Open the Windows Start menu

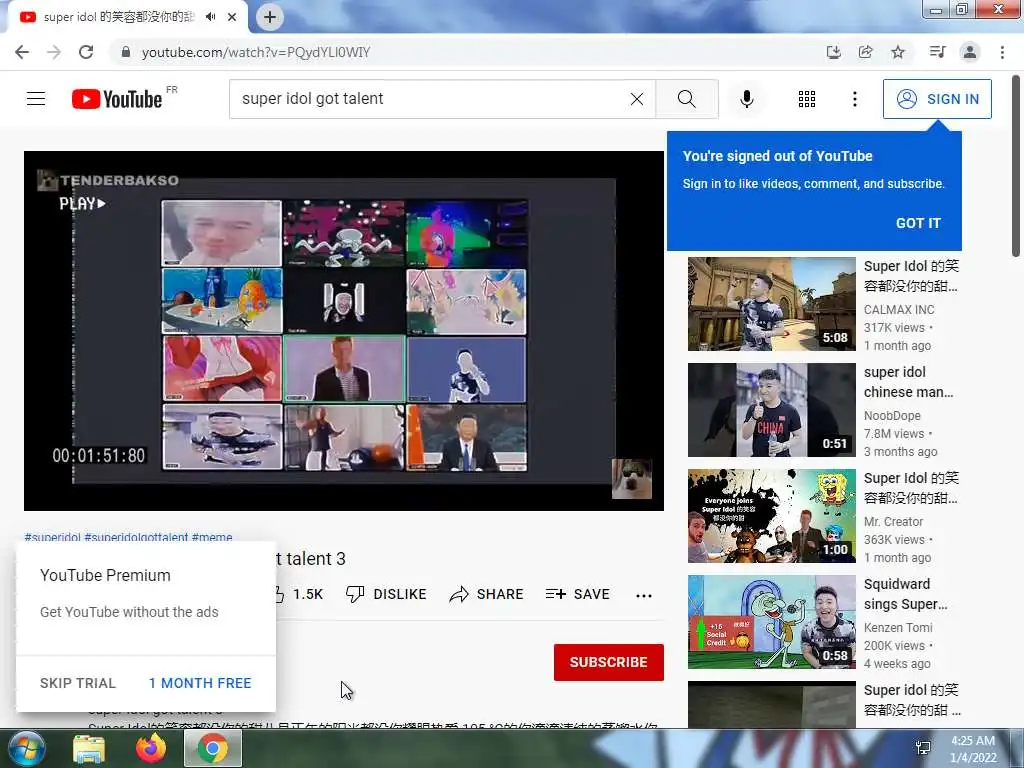coord(25,748)
